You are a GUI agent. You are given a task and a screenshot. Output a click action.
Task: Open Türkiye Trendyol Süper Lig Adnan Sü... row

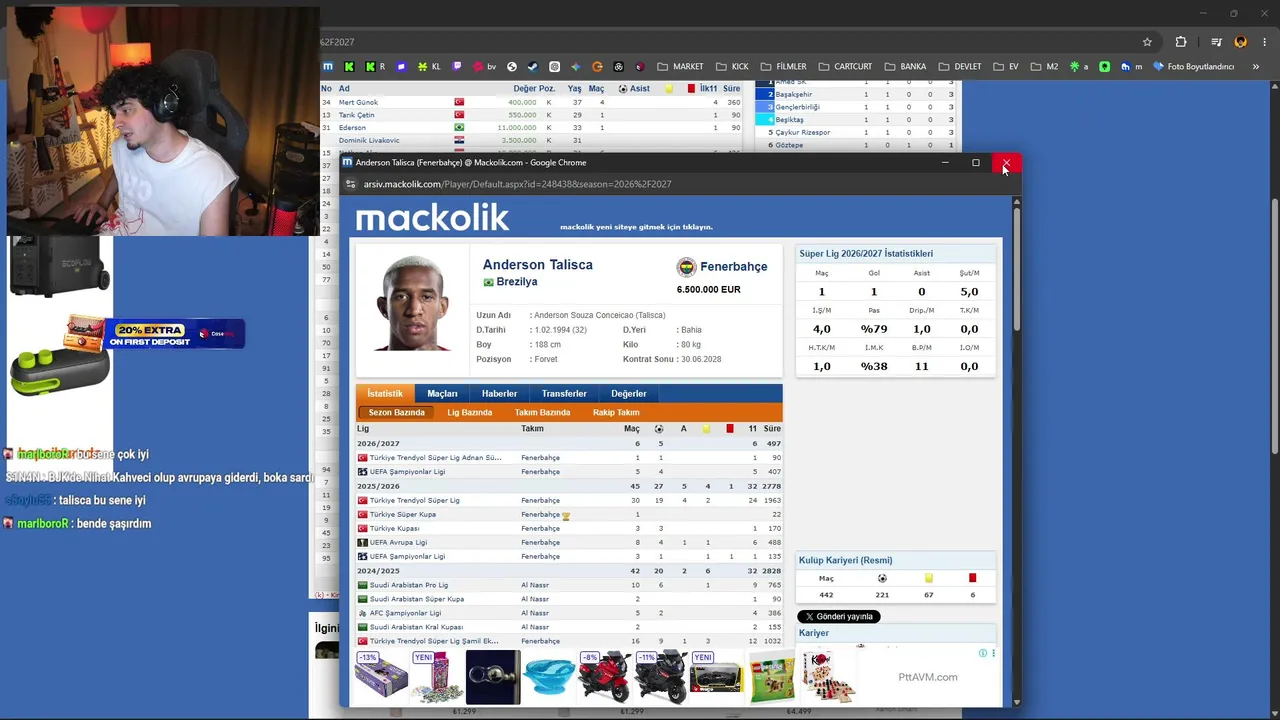(569, 458)
